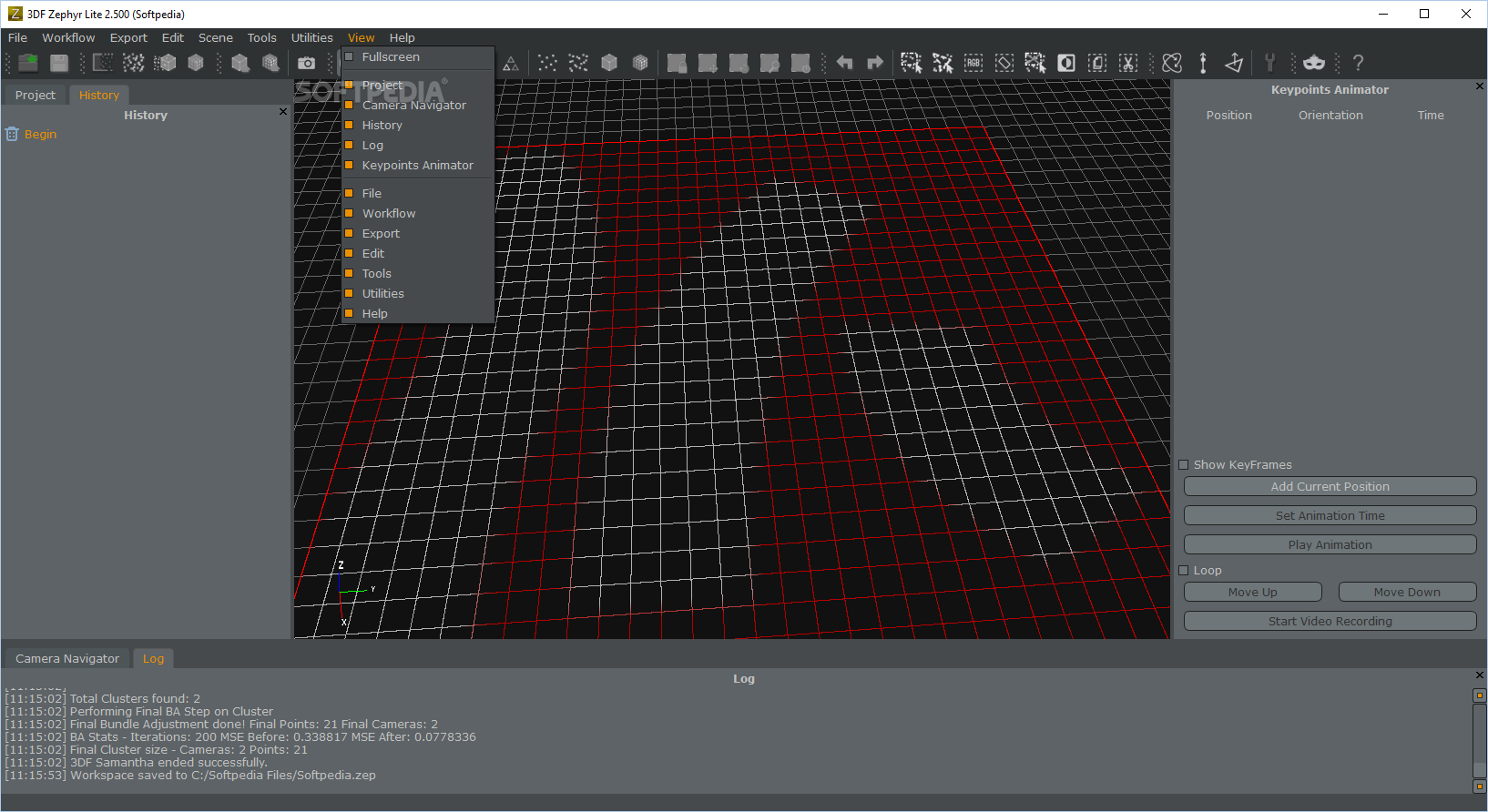Click the mask toolbar icon
Screen dimensions: 1488x812
coord(1314,63)
